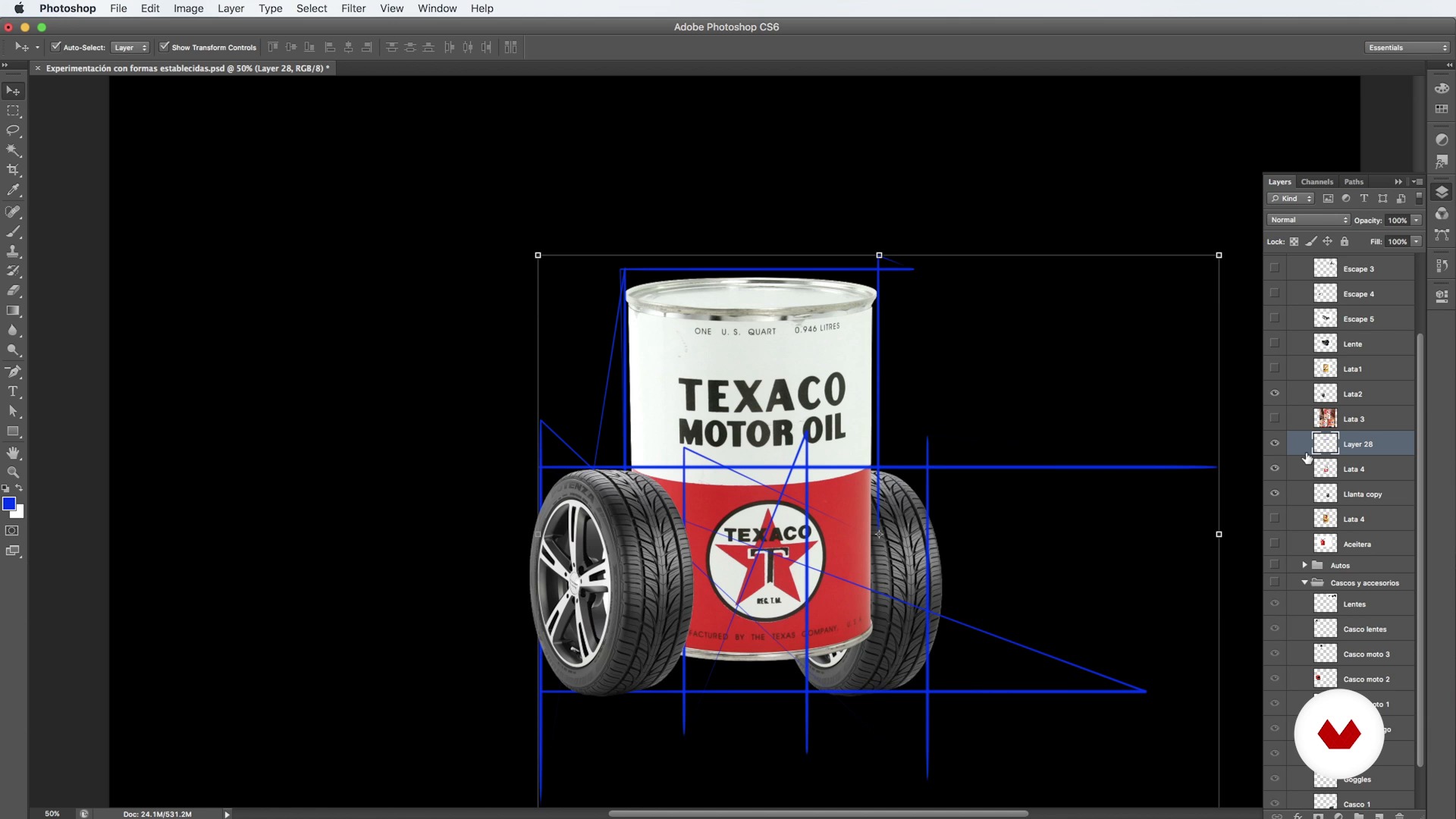Image resolution: width=1456 pixels, height=819 pixels.
Task: Open the Filter menu
Action: click(x=353, y=8)
